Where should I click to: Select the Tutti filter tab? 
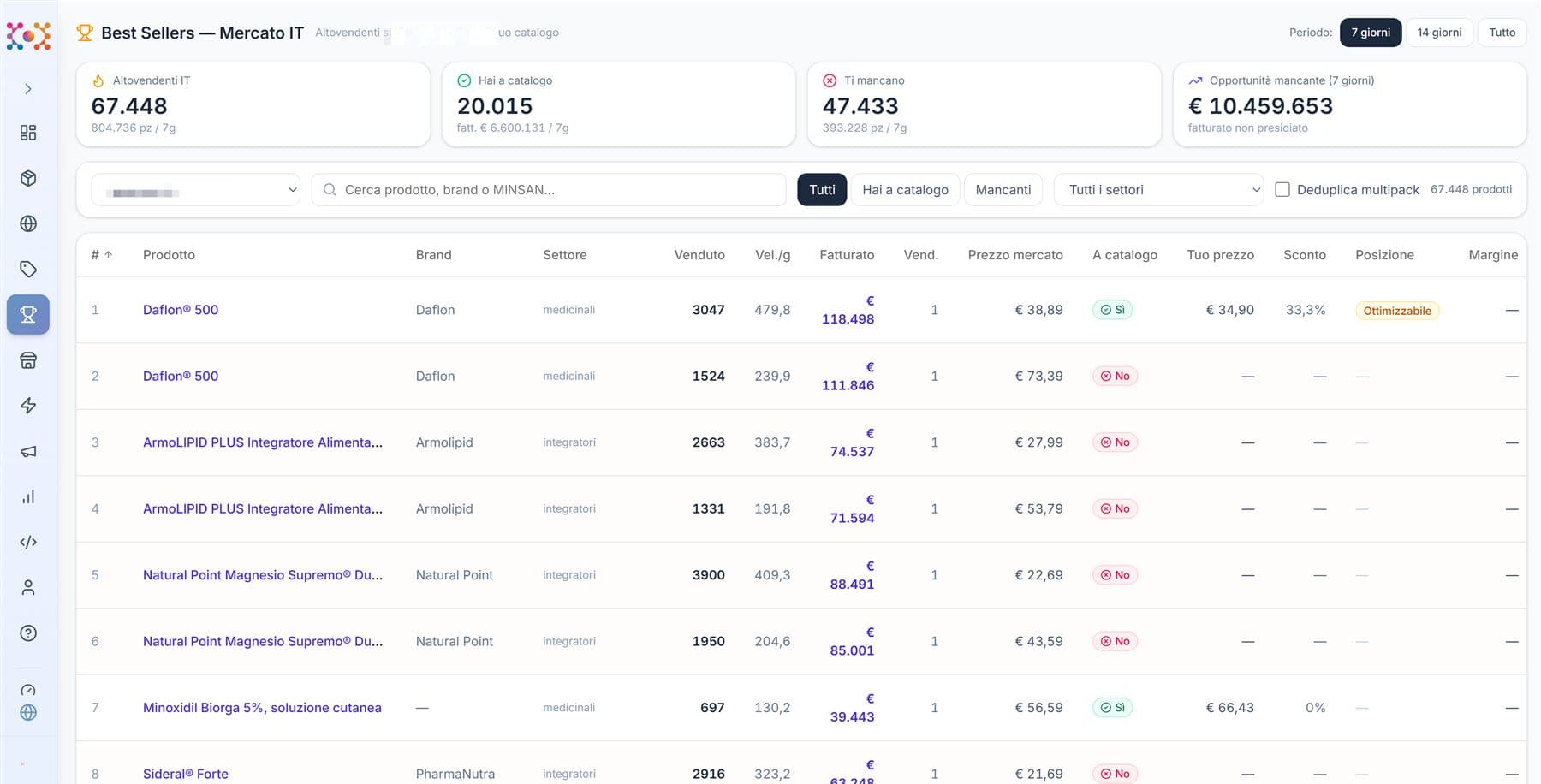822,189
